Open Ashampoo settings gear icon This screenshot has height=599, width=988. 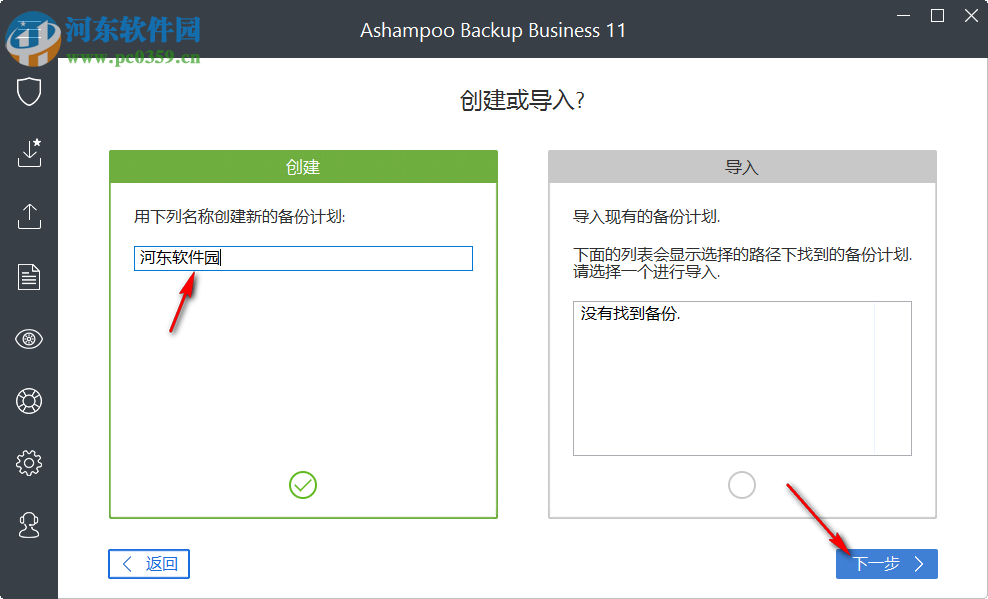tap(29, 462)
